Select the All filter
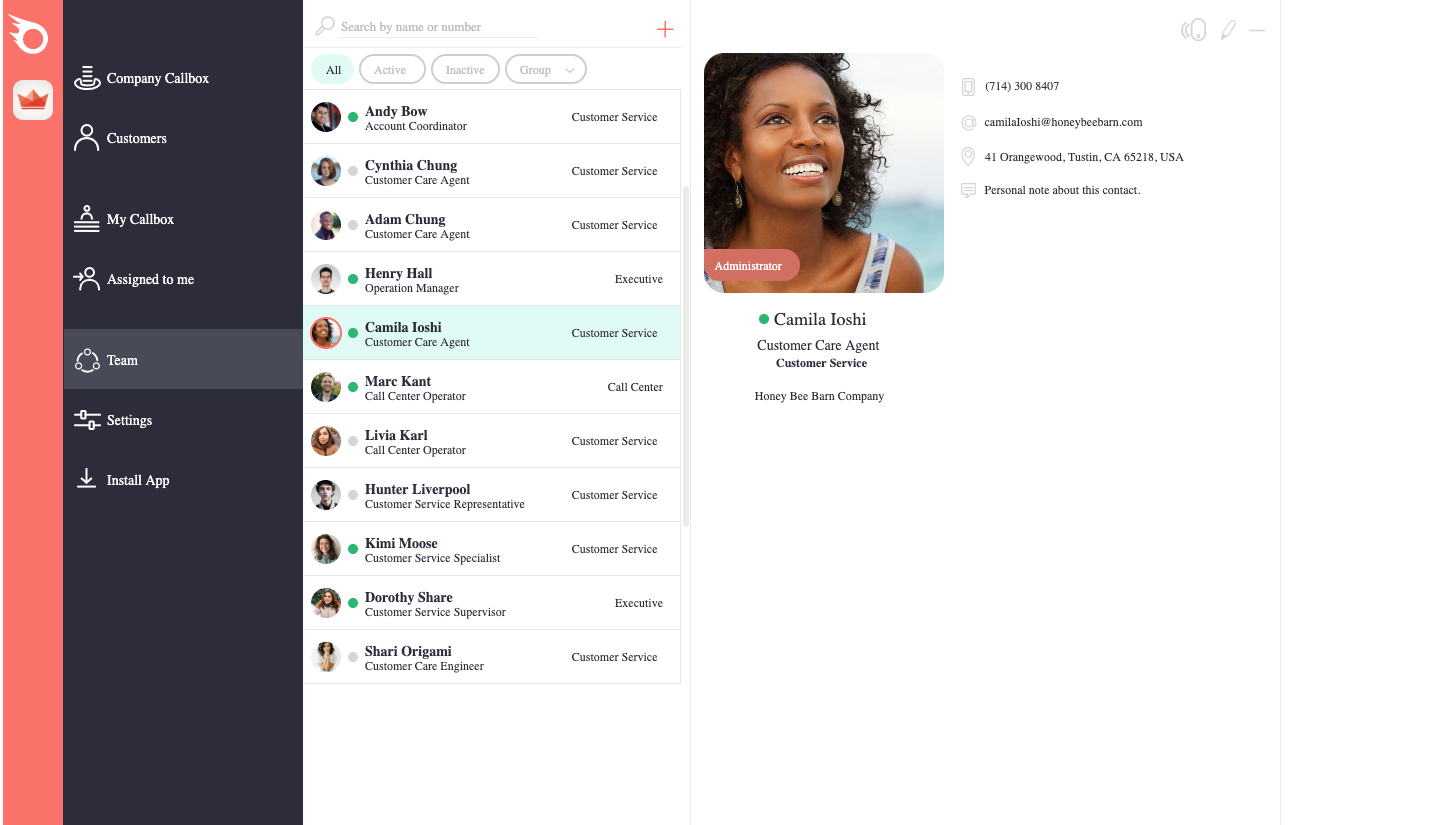Image resolution: width=1448 pixels, height=825 pixels. (x=333, y=70)
